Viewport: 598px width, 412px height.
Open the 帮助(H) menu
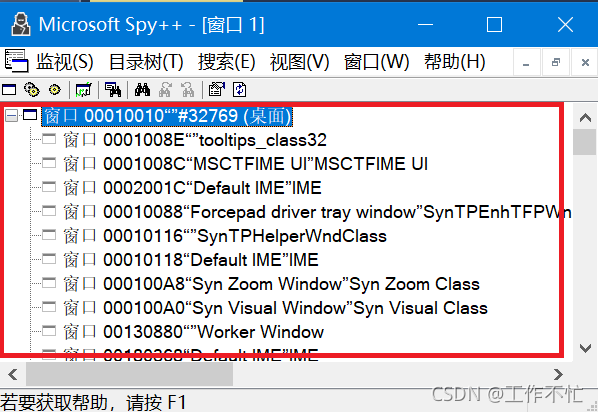pos(455,62)
